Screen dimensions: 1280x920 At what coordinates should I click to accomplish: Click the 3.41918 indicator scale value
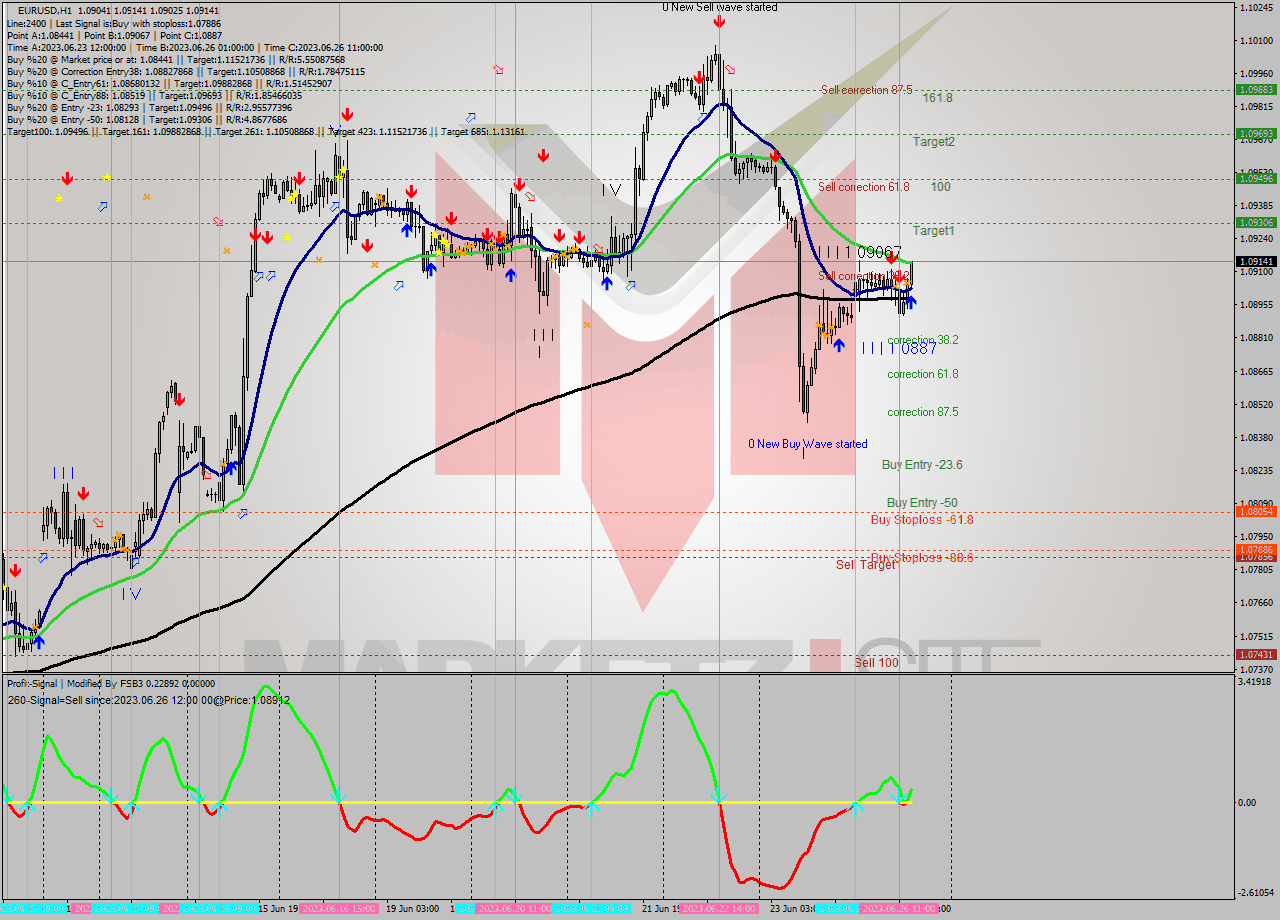click(x=1254, y=682)
